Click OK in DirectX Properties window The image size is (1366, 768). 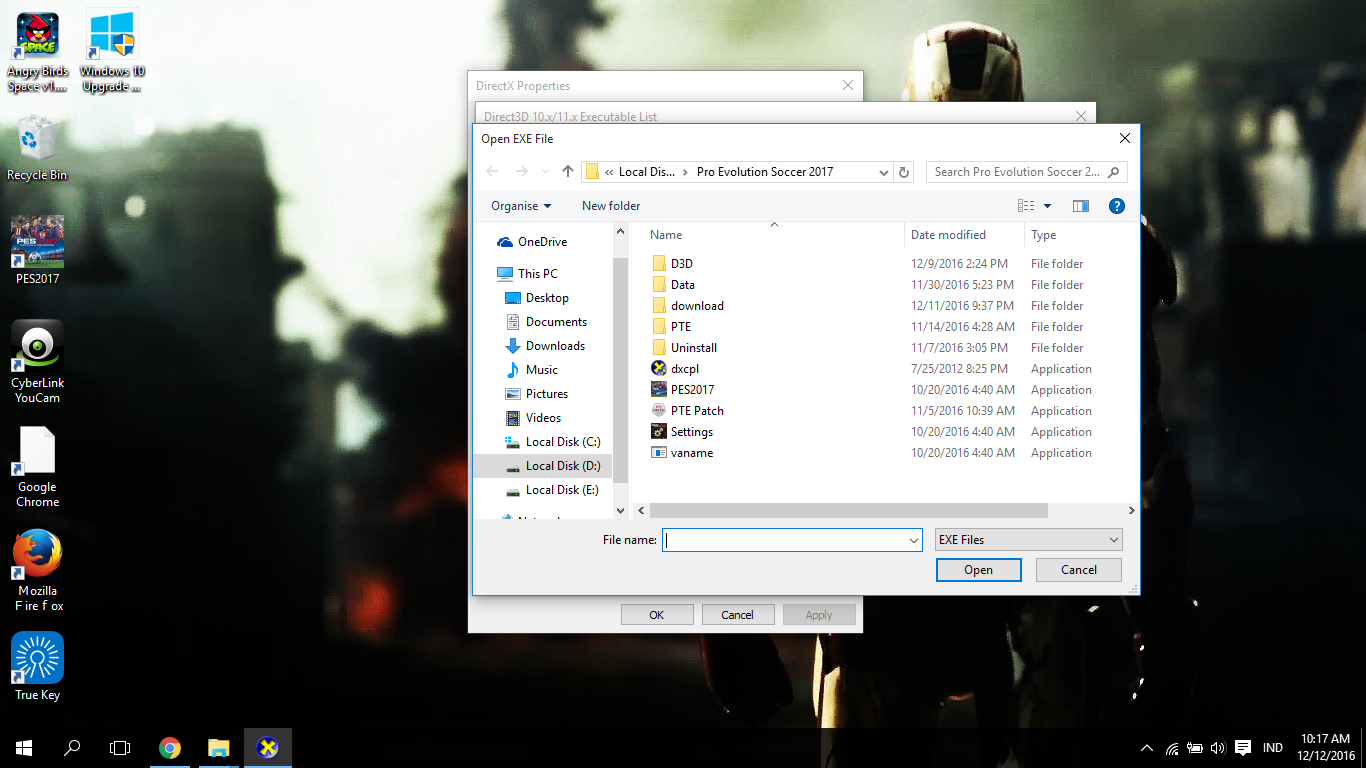(656, 615)
